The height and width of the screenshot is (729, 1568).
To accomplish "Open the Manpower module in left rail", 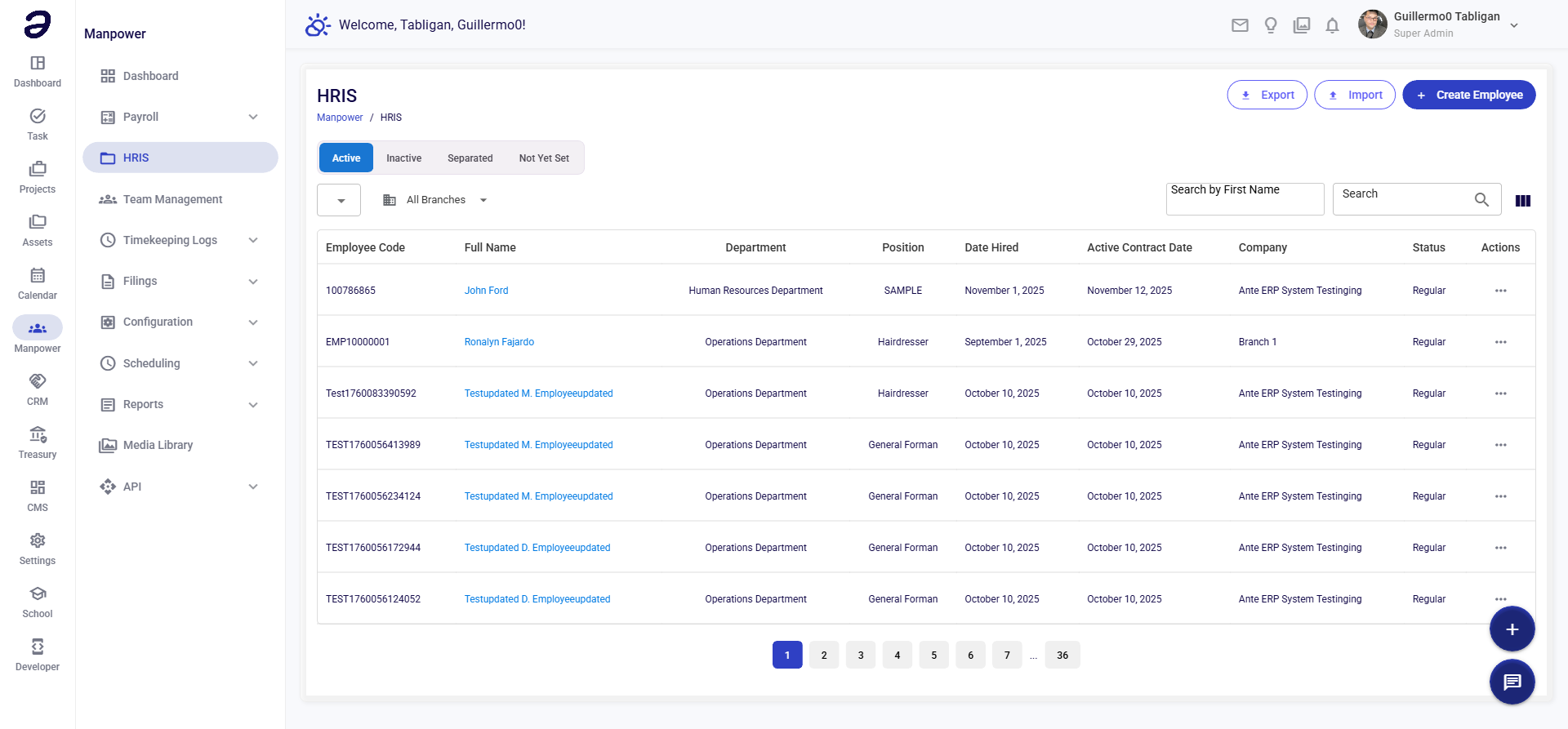I will coord(38,335).
